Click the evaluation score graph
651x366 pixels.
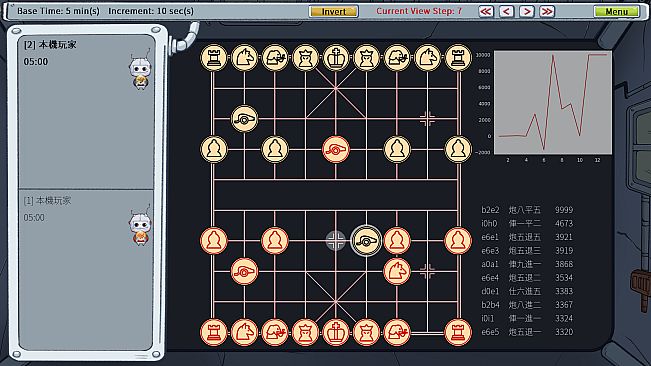[553, 102]
